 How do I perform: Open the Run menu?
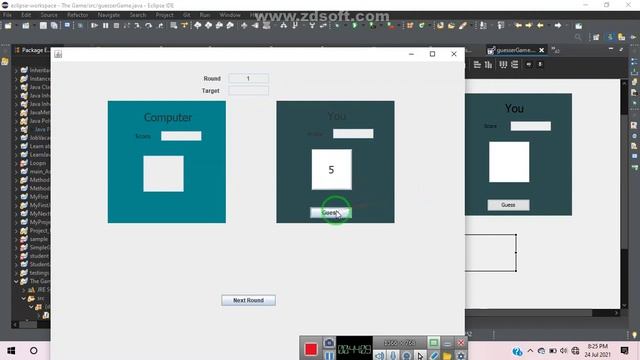204,15
